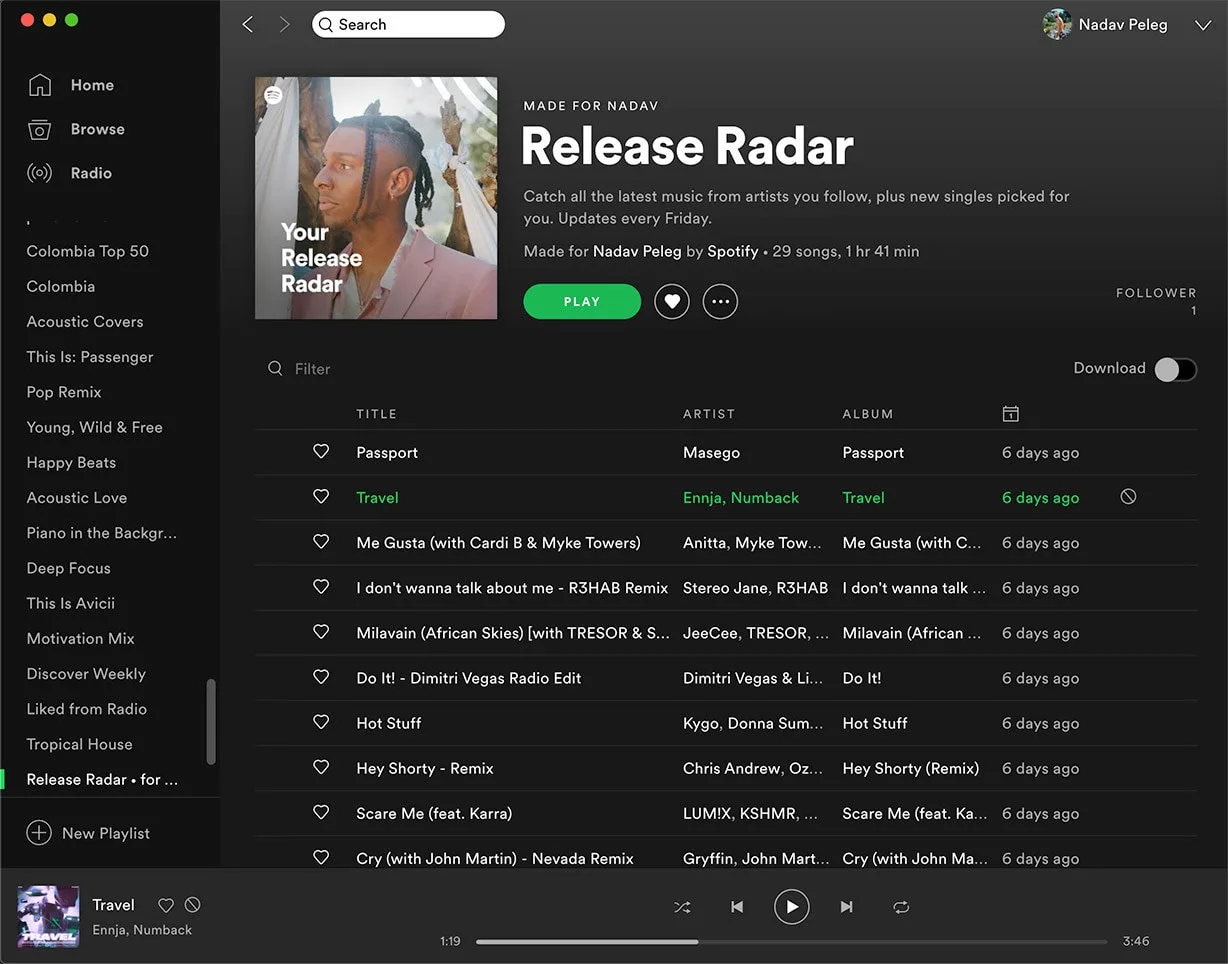1228x964 pixels.
Task: Open the three-dots more options menu
Action: pos(720,301)
